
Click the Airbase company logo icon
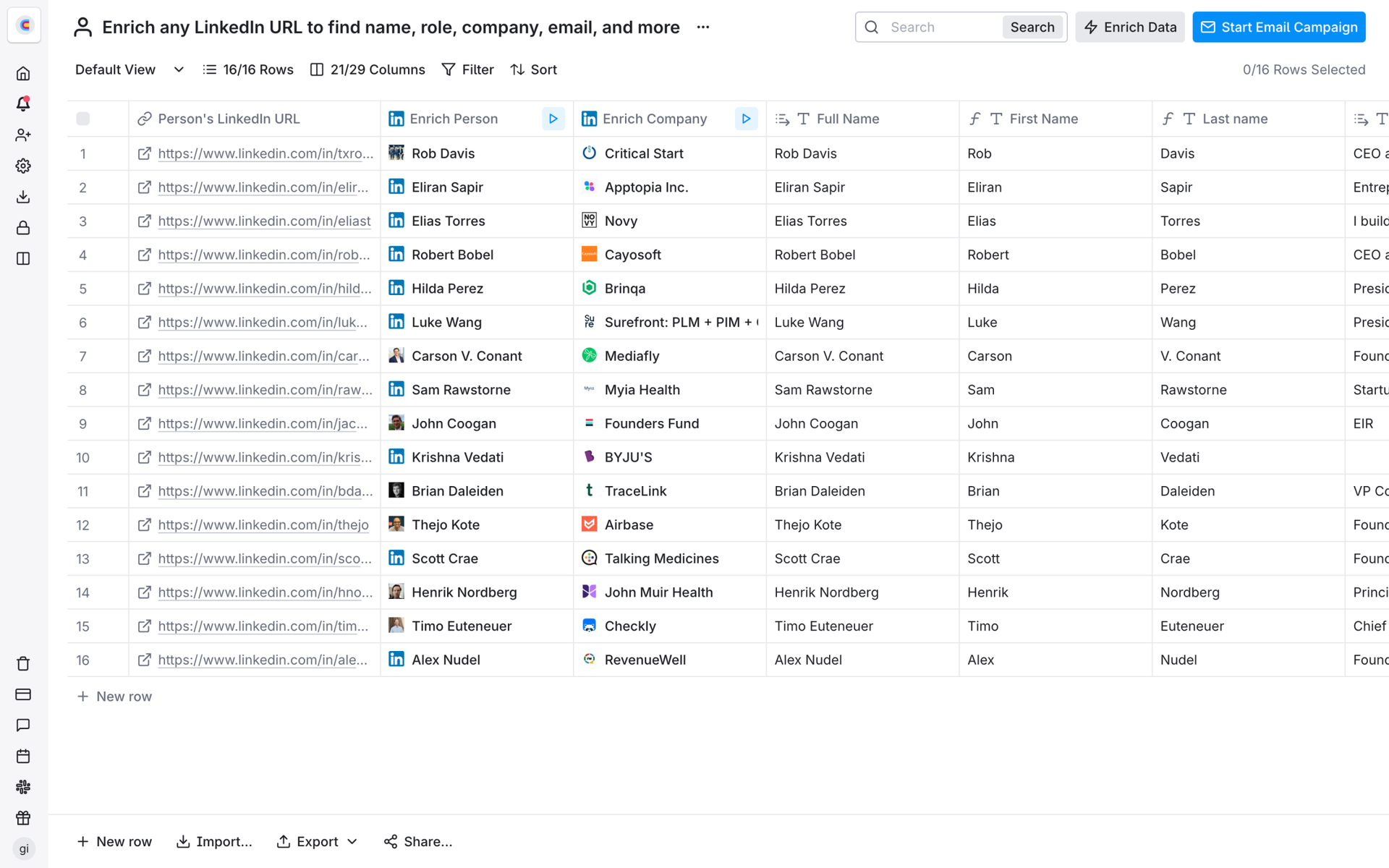coord(590,524)
